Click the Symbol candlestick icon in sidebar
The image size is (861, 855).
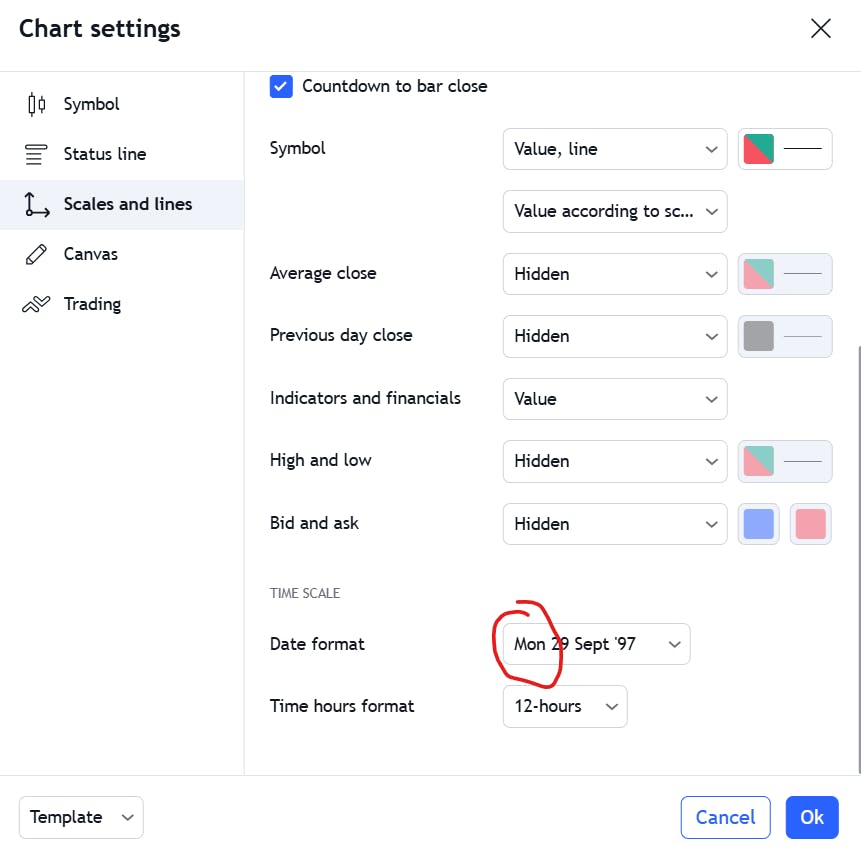coord(36,104)
